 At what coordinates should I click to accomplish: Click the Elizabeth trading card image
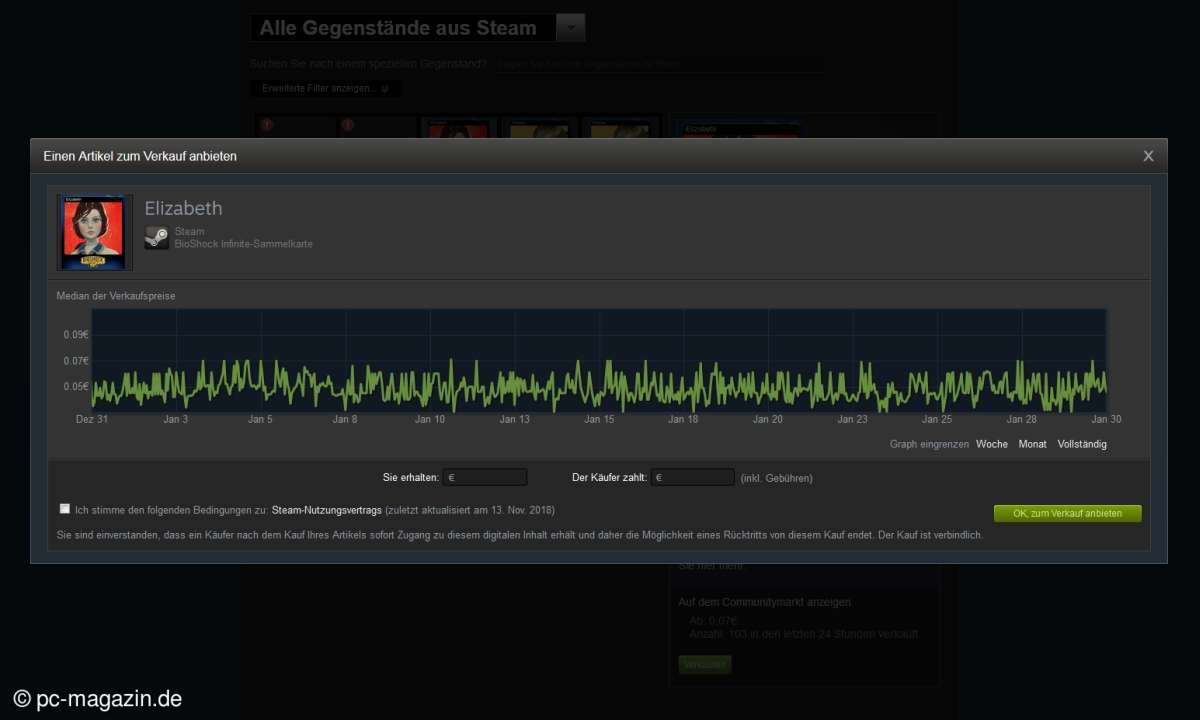[x=94, y=232]
